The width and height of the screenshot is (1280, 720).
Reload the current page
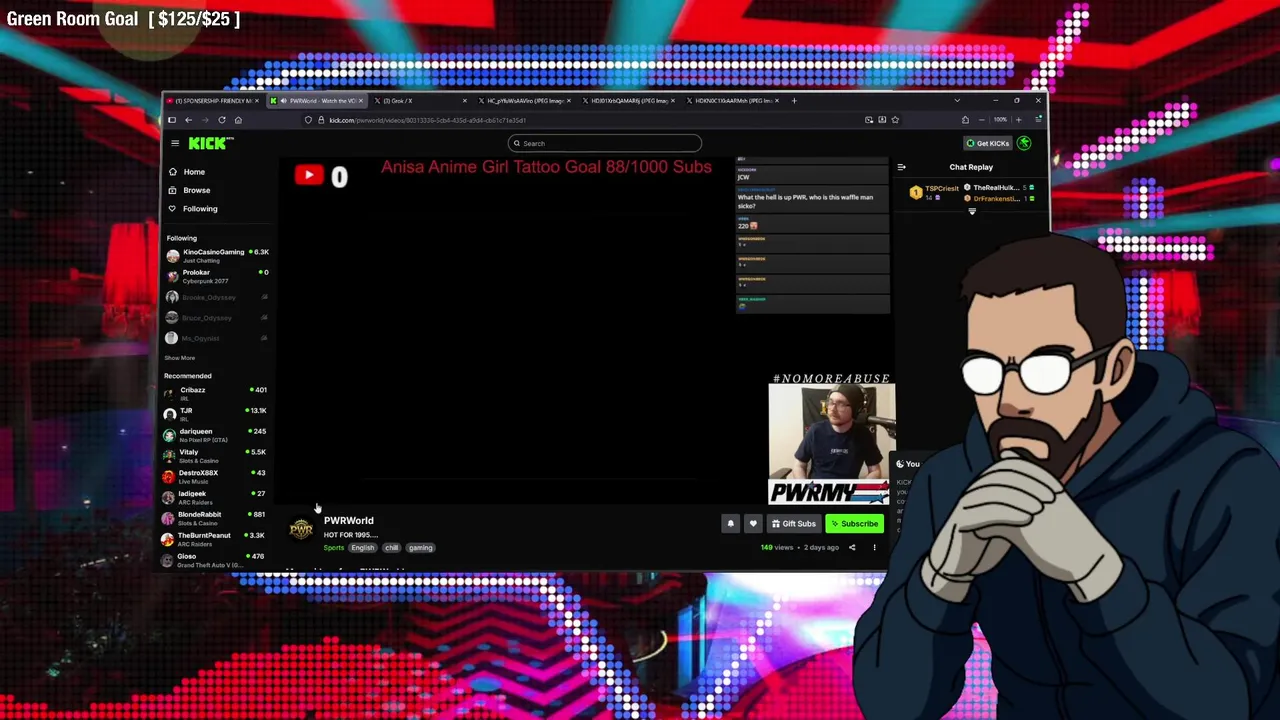pyautogui.click(x=221, y=120)
